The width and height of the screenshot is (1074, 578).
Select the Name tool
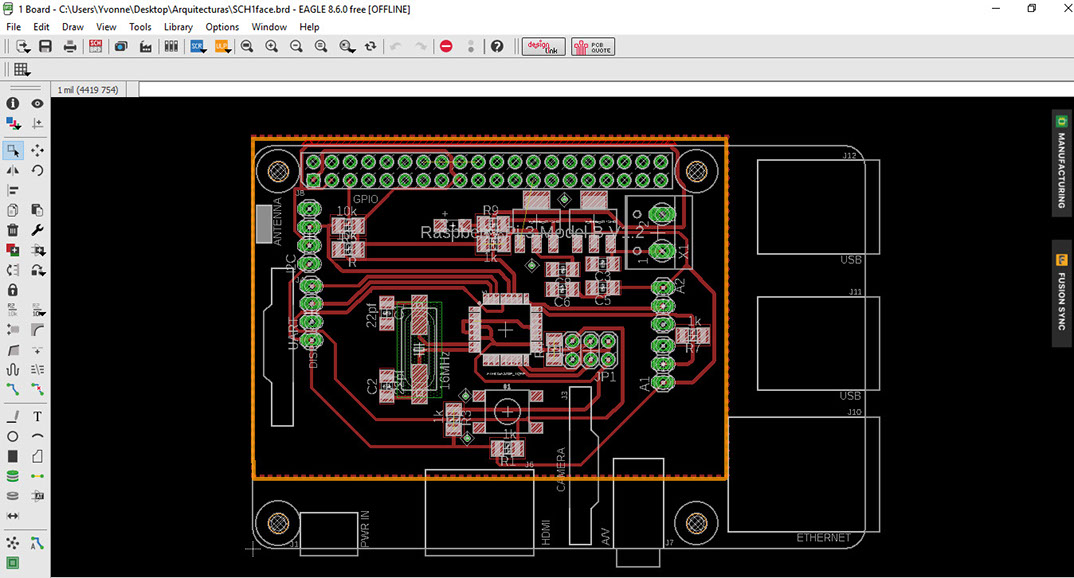coord(12,310)
